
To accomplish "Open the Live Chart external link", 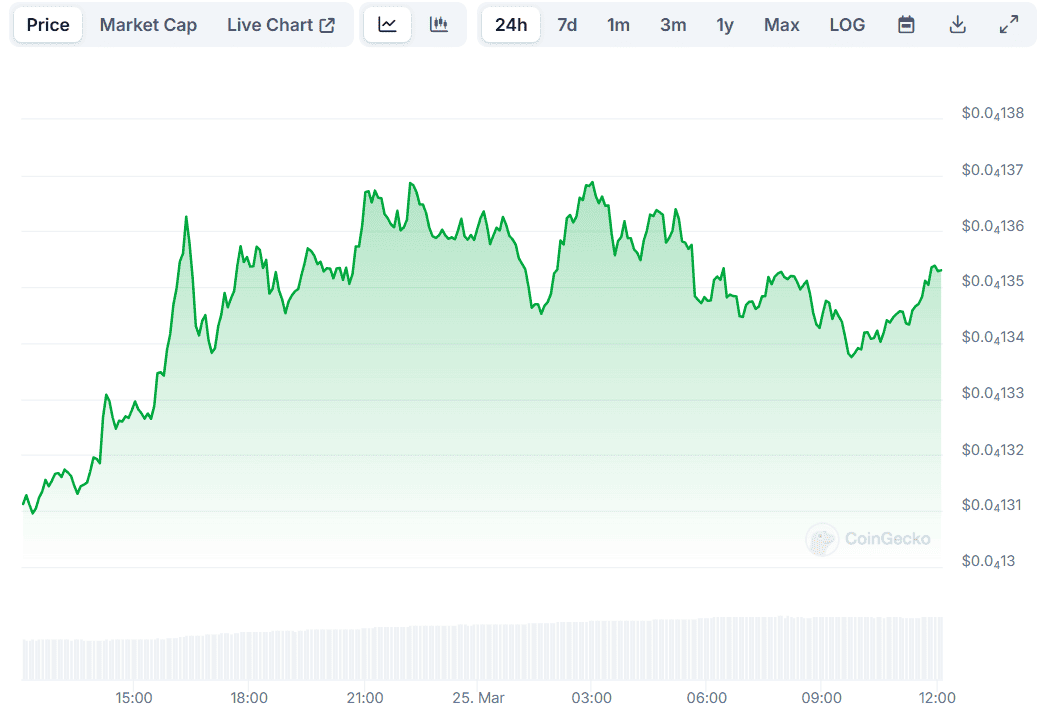I will point(281,25).
